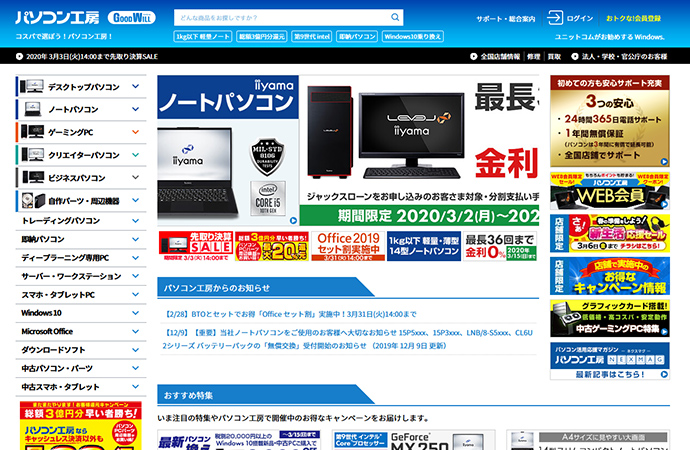Viewport: 690px width, 450px height.
Task: Click the arrow icon on NEXMAG banner
Action: pyautogui.click(x=664, y=374)
